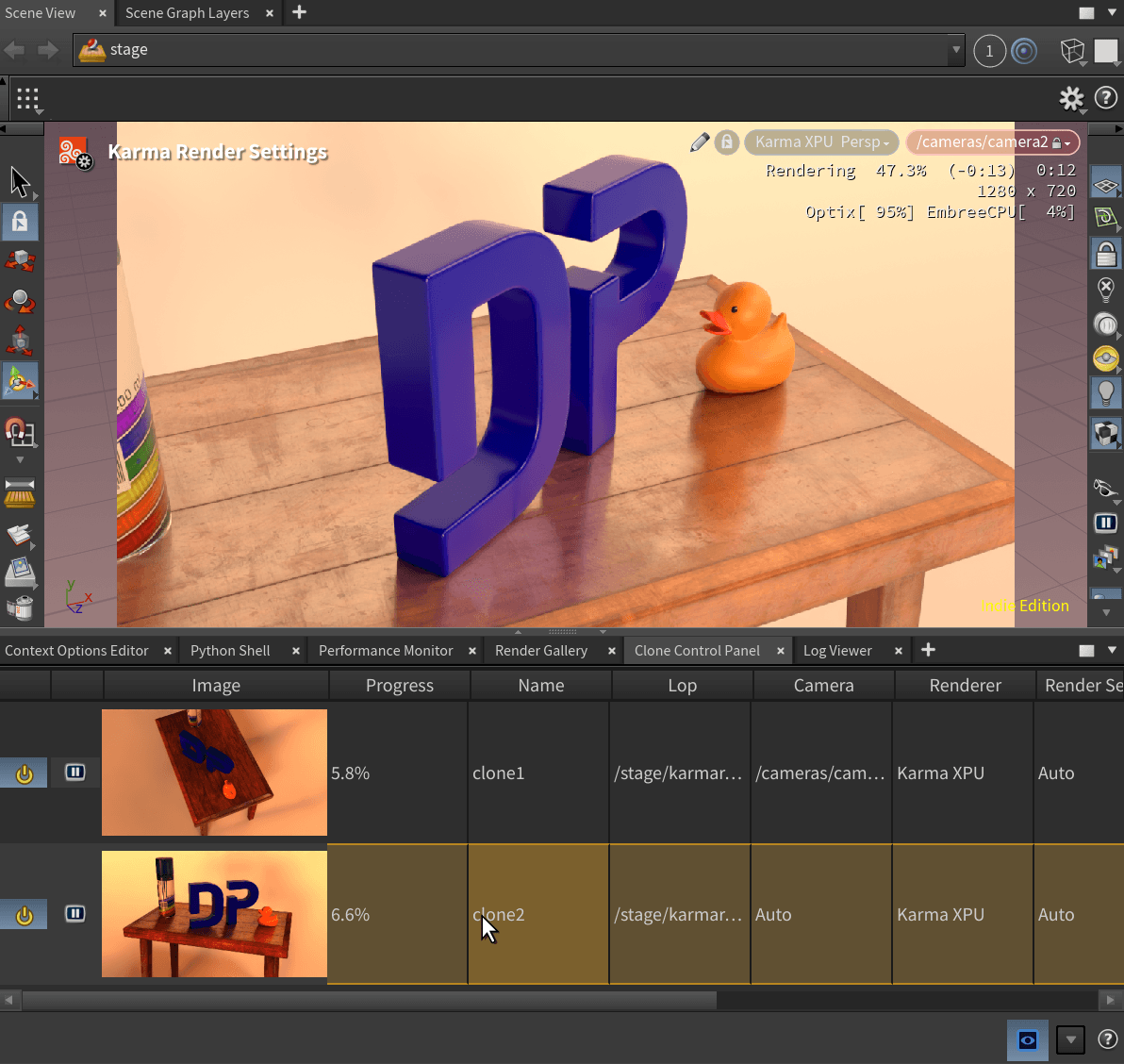Image resolution: width=1124 pixels, height=1064 pixels.
Task: Switch to the Render Gallery tab
Action: [x=540, y=651]
